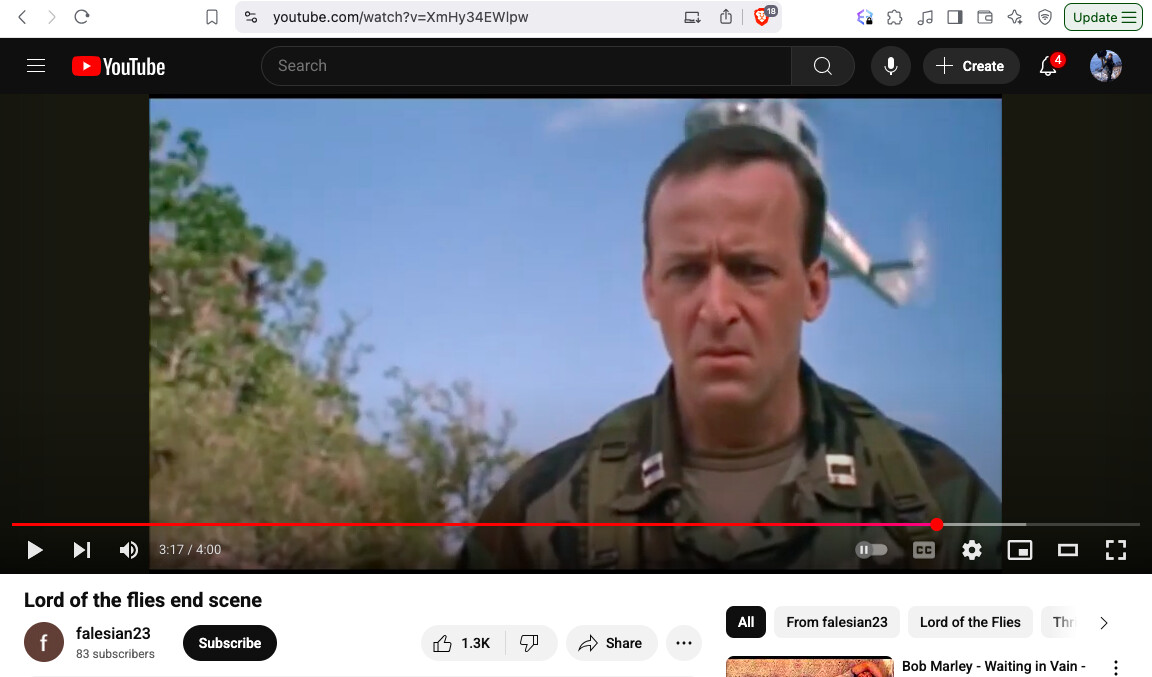
Task: Seek using the red progress bar handle
Action: 937,524
